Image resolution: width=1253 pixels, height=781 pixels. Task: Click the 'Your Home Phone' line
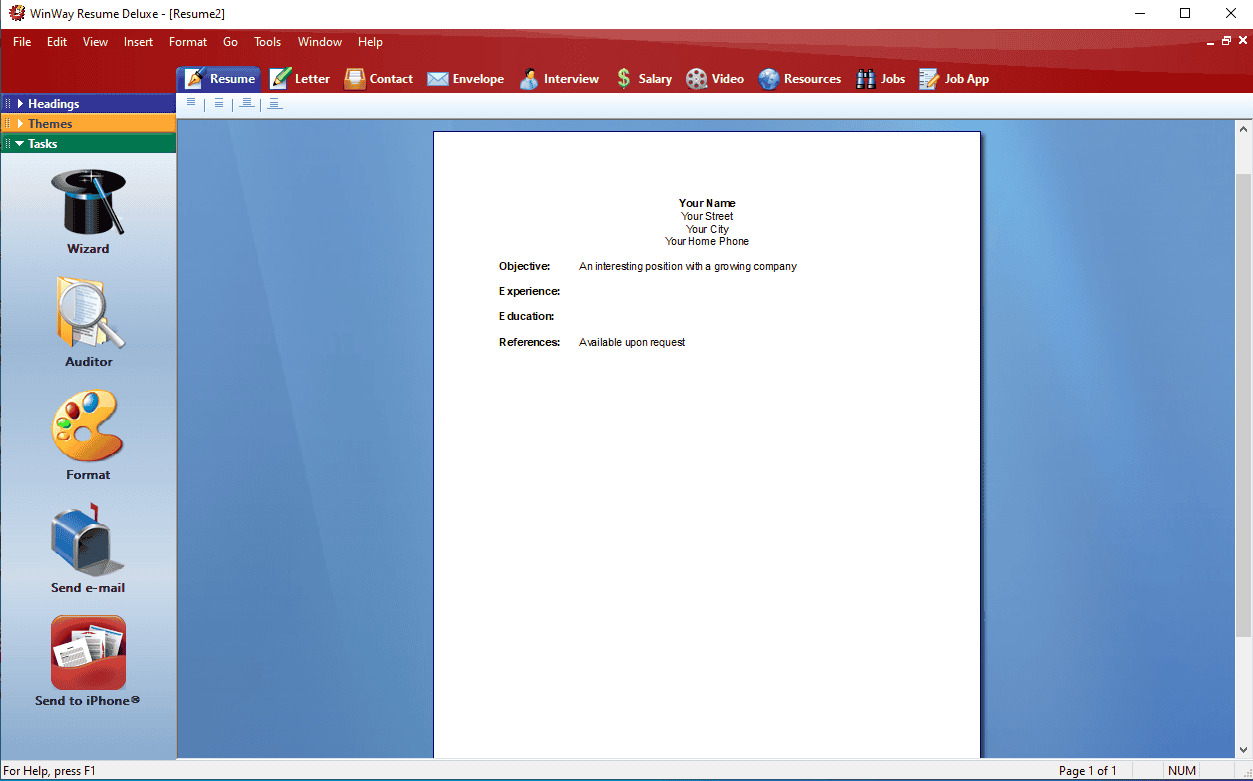(x=707, y=241)
